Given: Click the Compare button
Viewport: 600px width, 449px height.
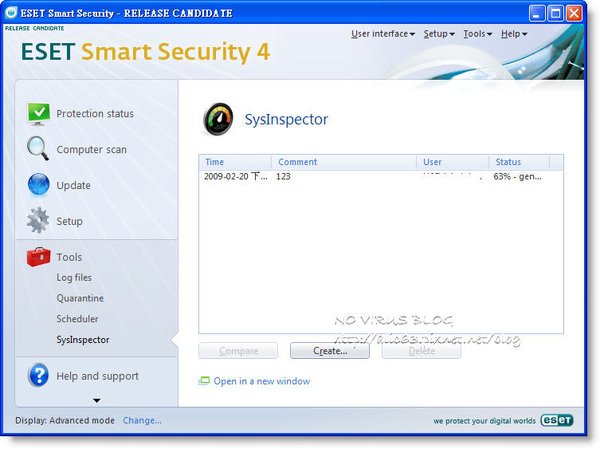Looking at the screenshot, I should [238, 351].
